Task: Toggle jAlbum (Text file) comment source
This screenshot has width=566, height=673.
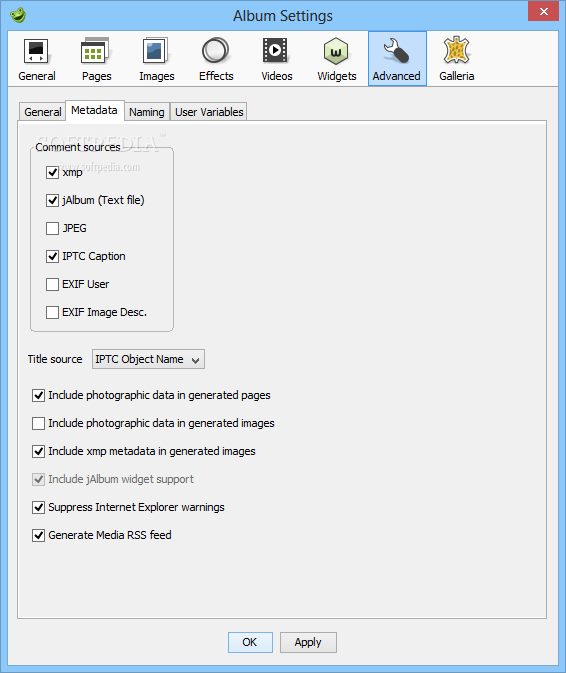Action: click(52, 200)
